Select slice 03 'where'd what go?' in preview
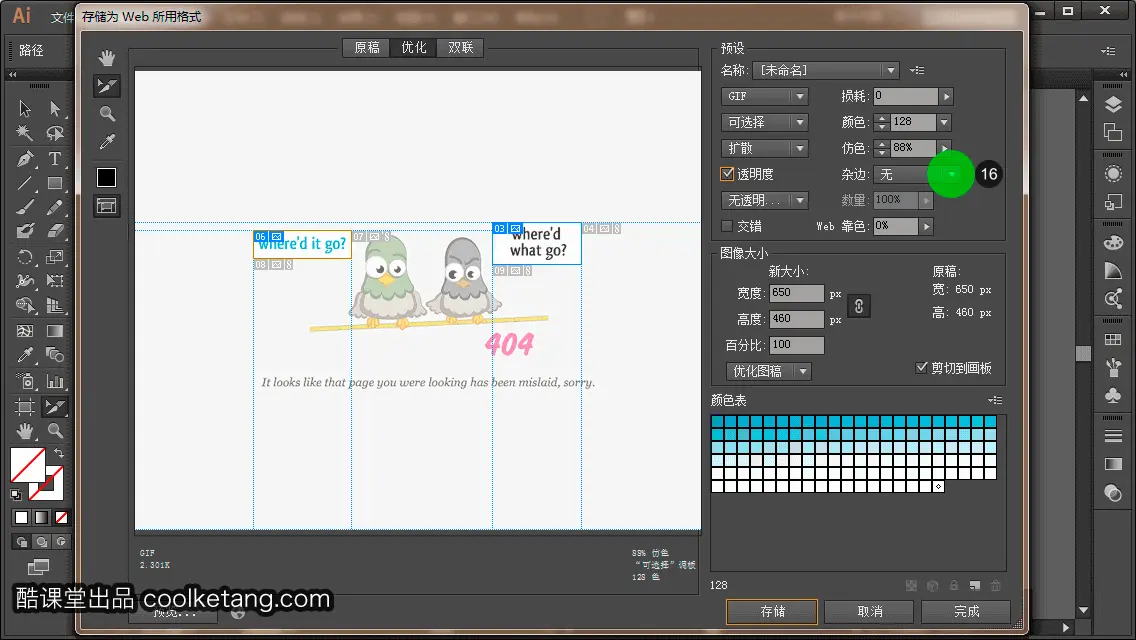The width and height of the screenshot is (1136, 640). click(537, 244)
